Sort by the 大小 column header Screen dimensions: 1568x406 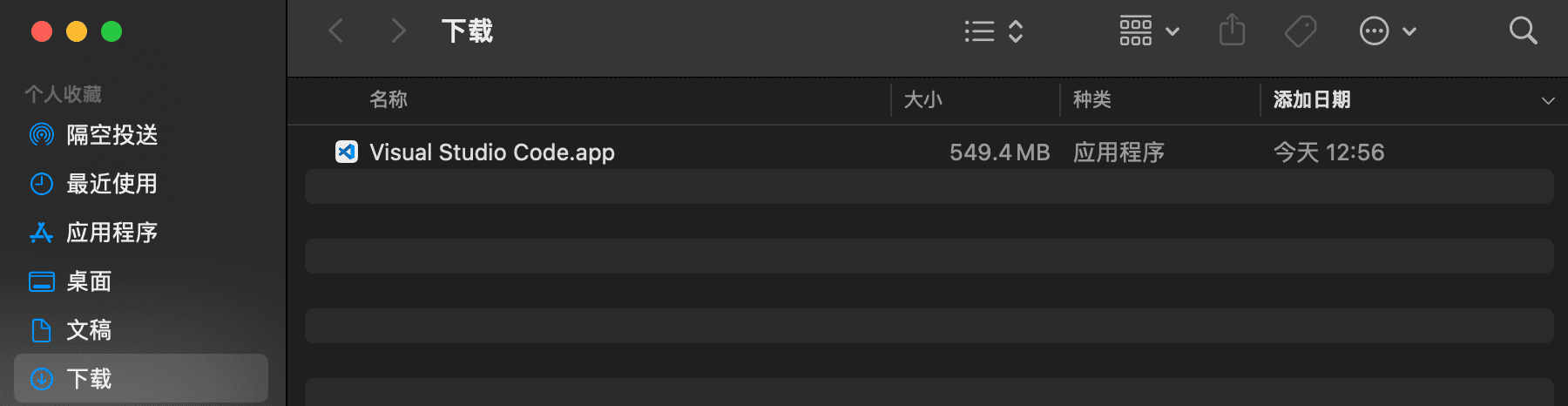point(923,100)
